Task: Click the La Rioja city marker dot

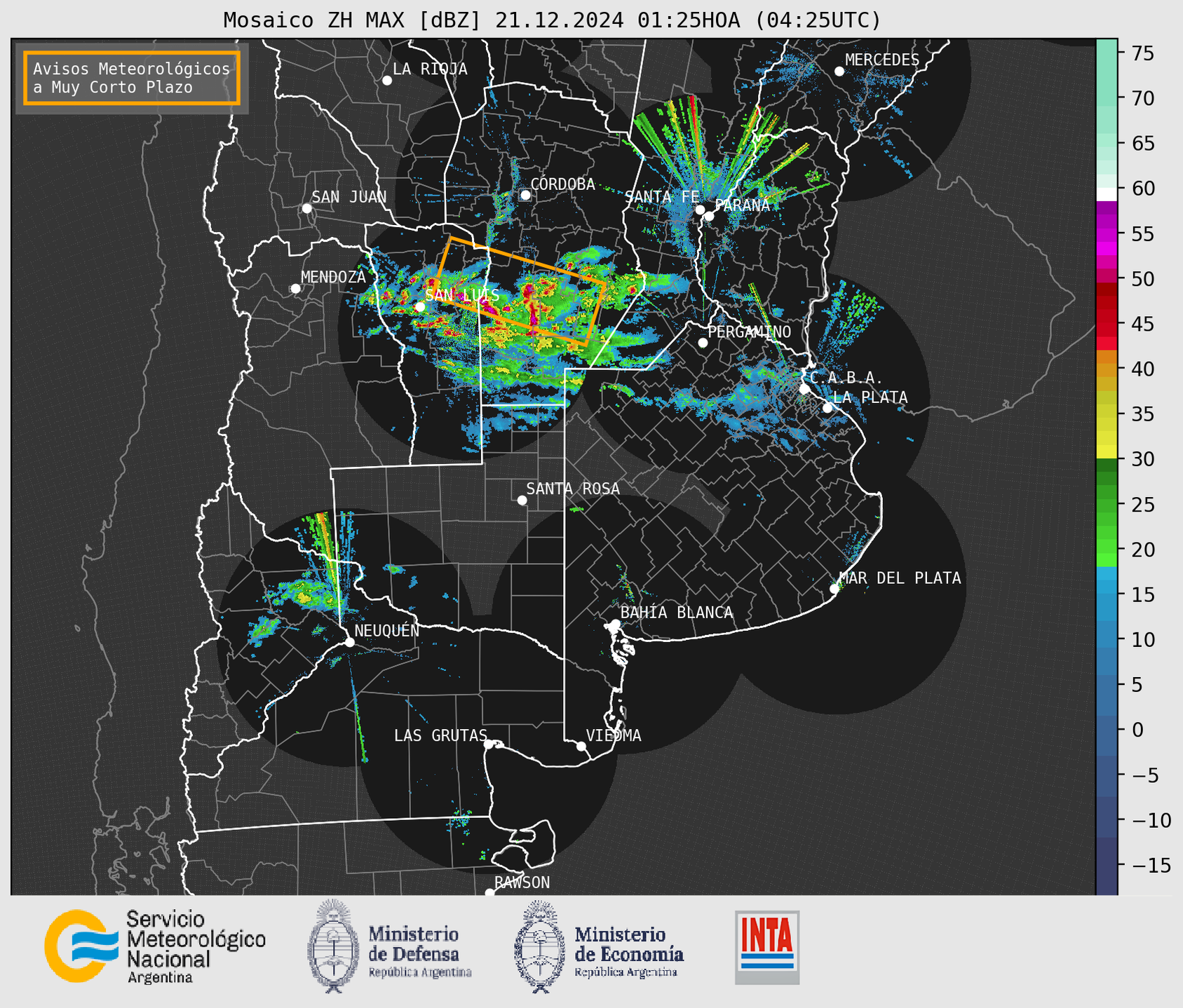Action: [387, 81]
